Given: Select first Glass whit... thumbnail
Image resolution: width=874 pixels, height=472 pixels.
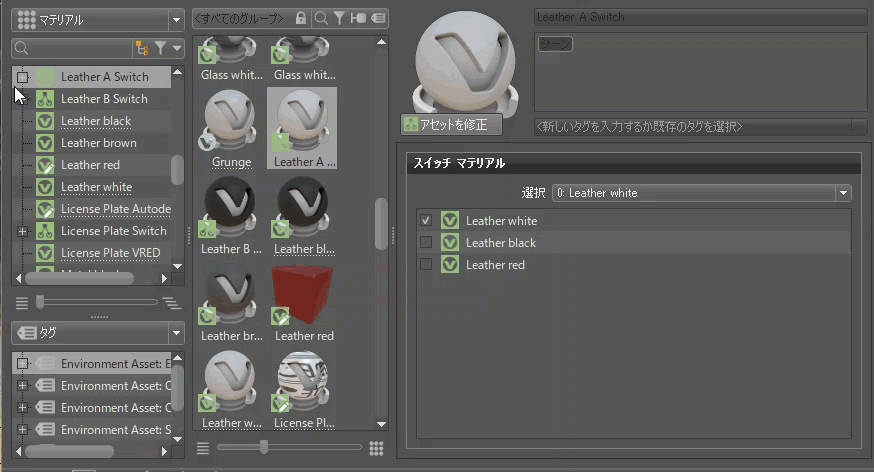Looking at the screenshot, I should (231, 59).
